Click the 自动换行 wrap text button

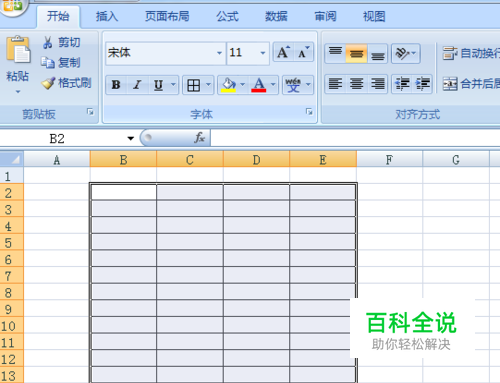tap(471, 53)
